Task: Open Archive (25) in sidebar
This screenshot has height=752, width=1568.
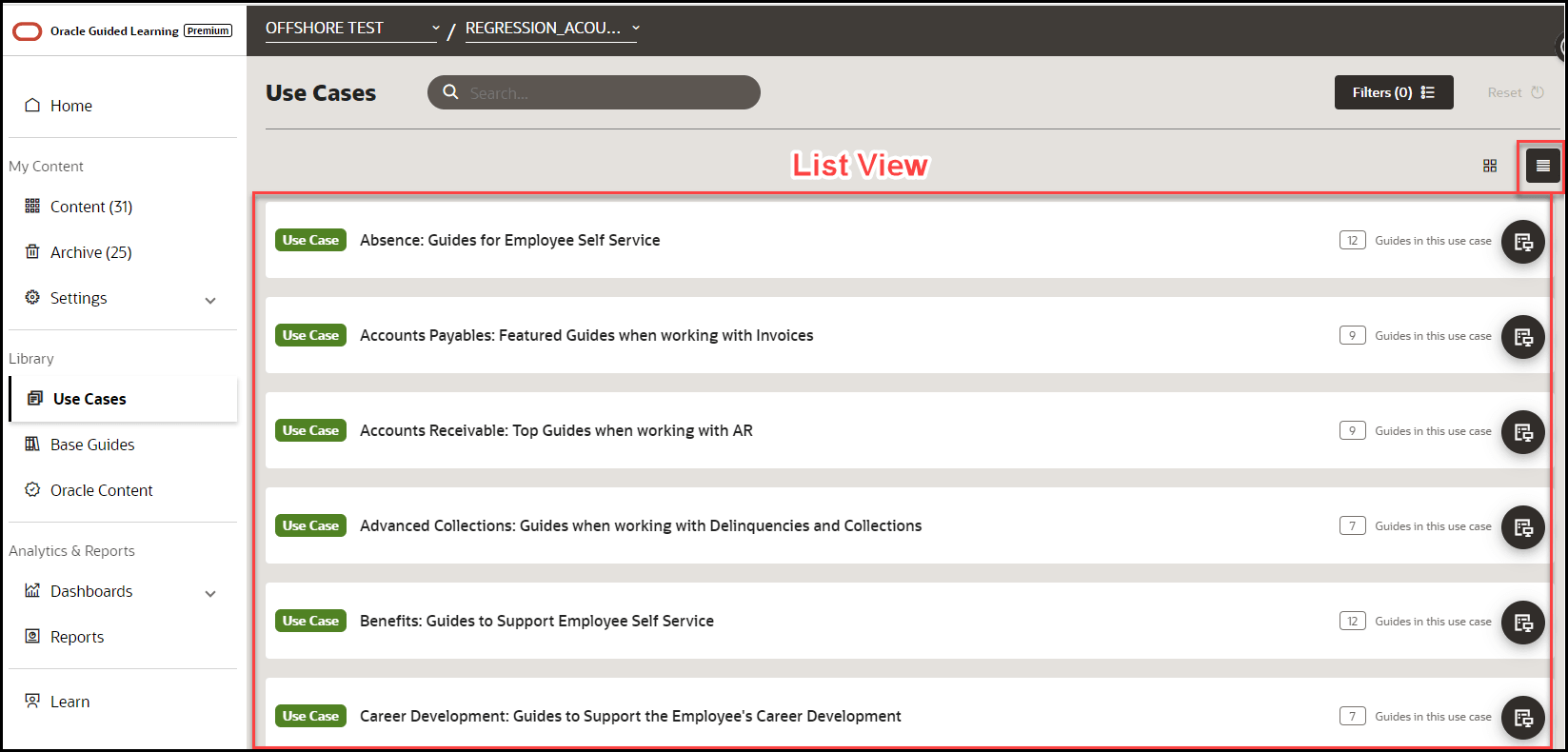Action: coord(91,252)
